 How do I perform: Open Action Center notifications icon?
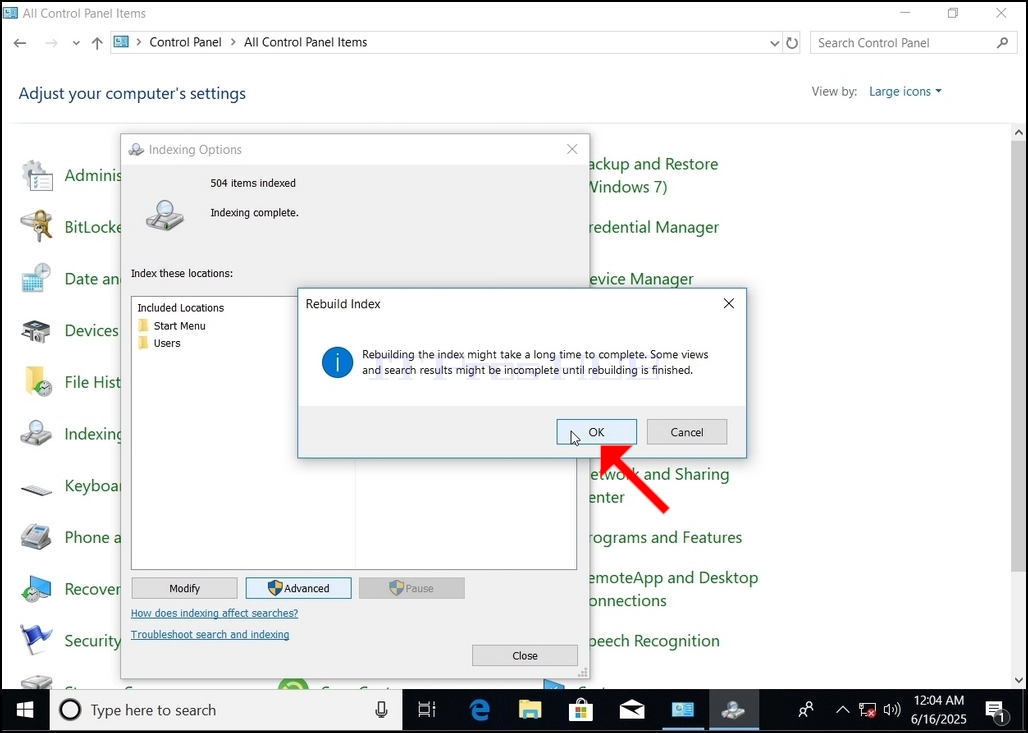pyautogui.click(x=996, y=710)
